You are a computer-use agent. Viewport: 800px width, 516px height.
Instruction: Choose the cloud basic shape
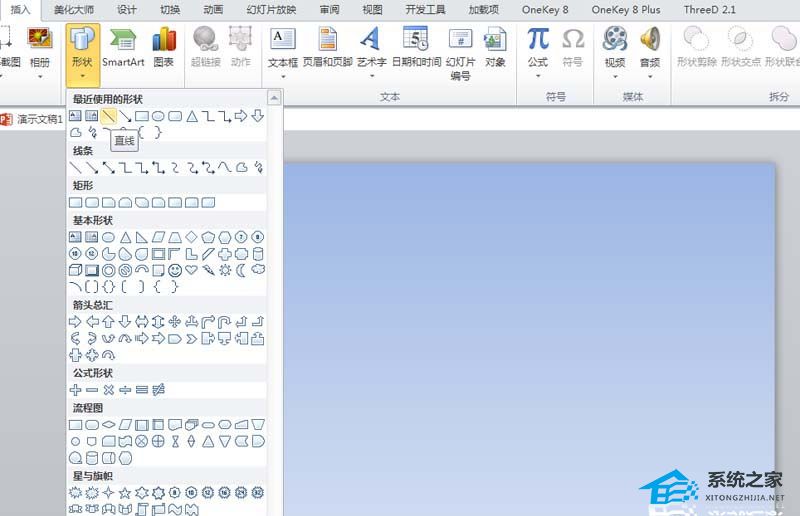click(x=258, y=269)
